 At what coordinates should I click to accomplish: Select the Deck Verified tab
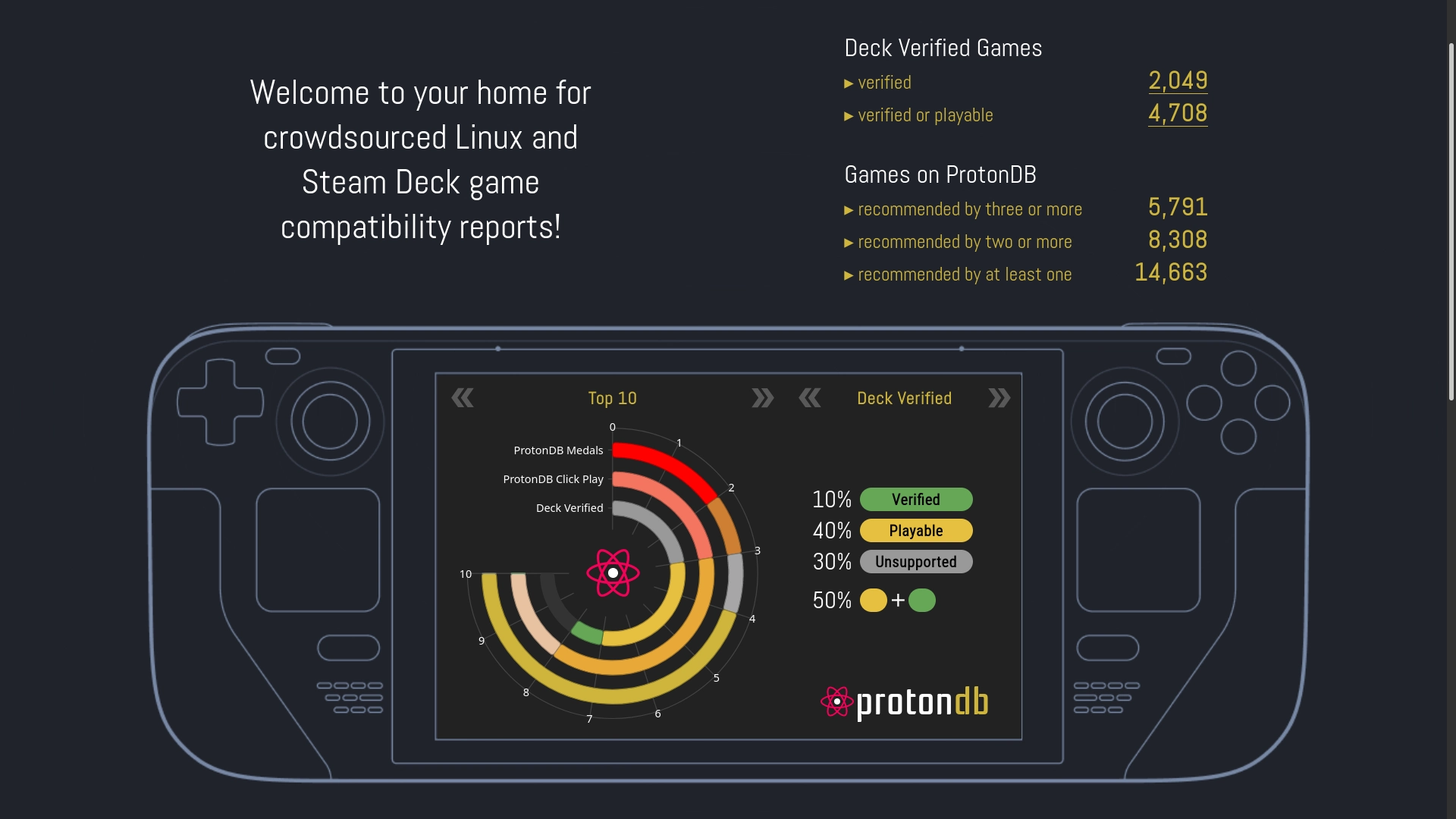[x=903, y=398]
